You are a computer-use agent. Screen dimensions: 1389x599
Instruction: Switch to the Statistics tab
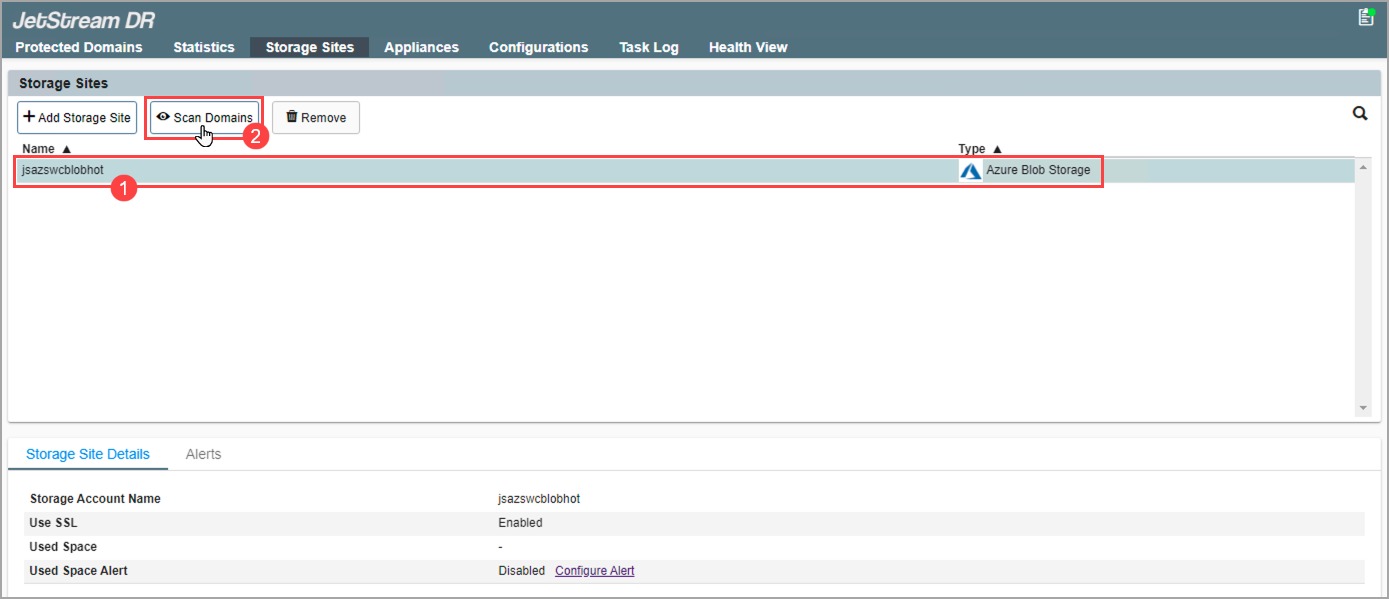(204, 47)
